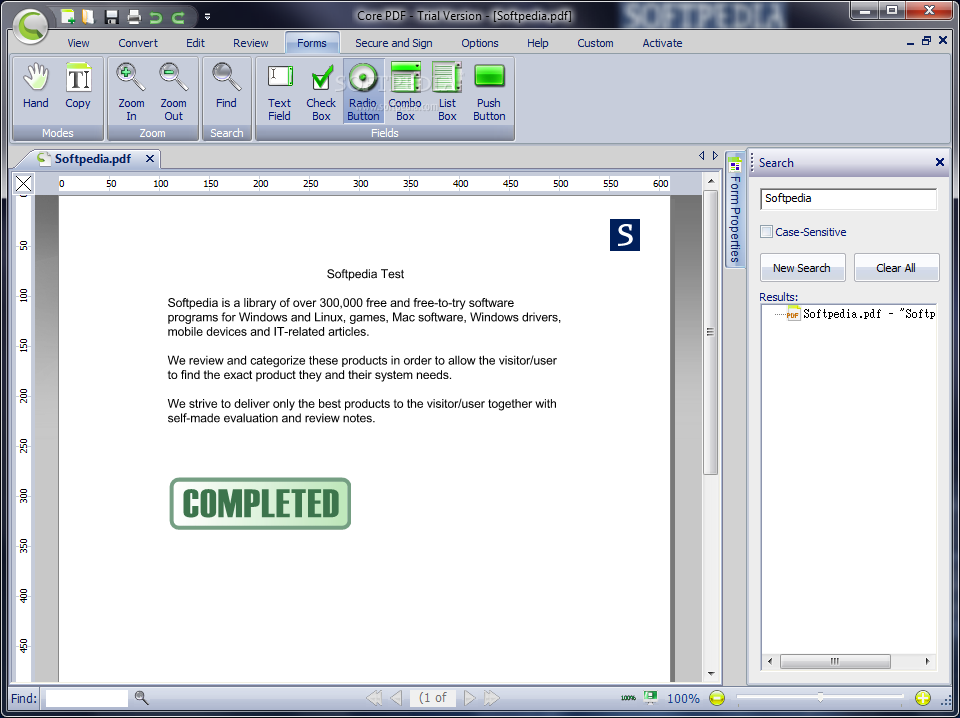
Task: Select the Softpedia.pdf document tab
Action: pyautogui.click(x=92, y=159)
